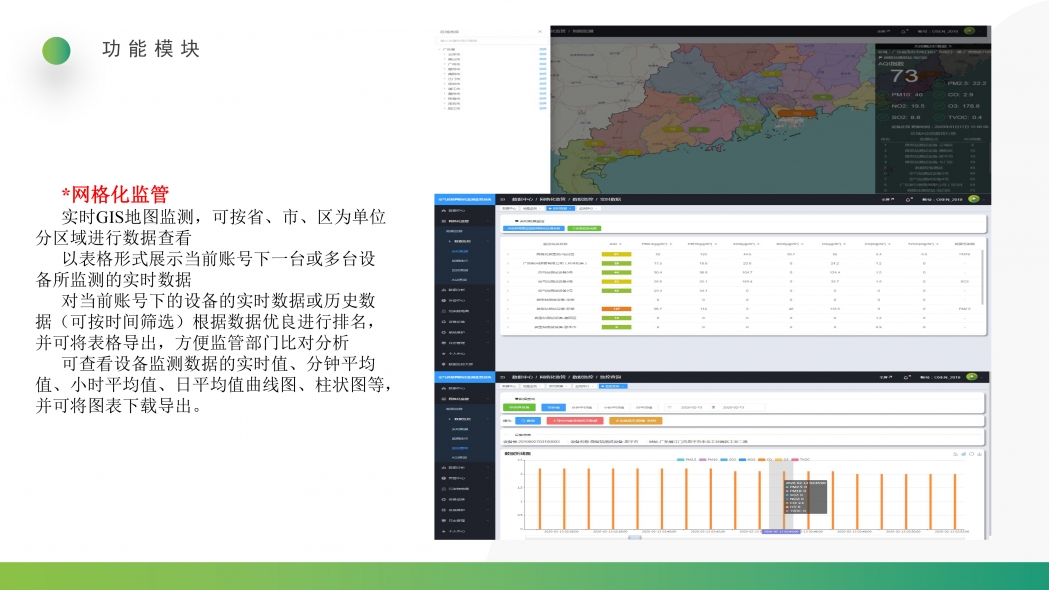Click the download icon on the chart toolbar
The image size is (1049, 590).
click(x=978, y=454)
